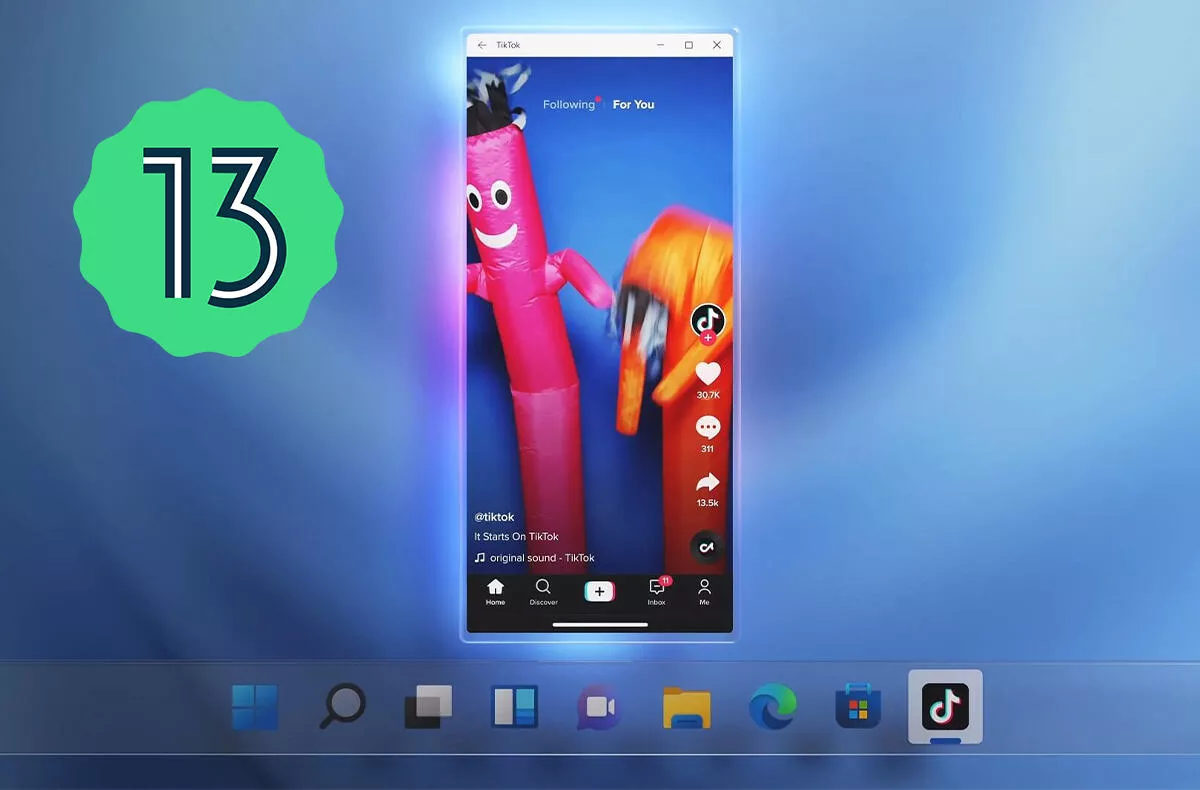Maximize the TikTok window
Screen dimensions: 1200x790
[x=689, y=45]
